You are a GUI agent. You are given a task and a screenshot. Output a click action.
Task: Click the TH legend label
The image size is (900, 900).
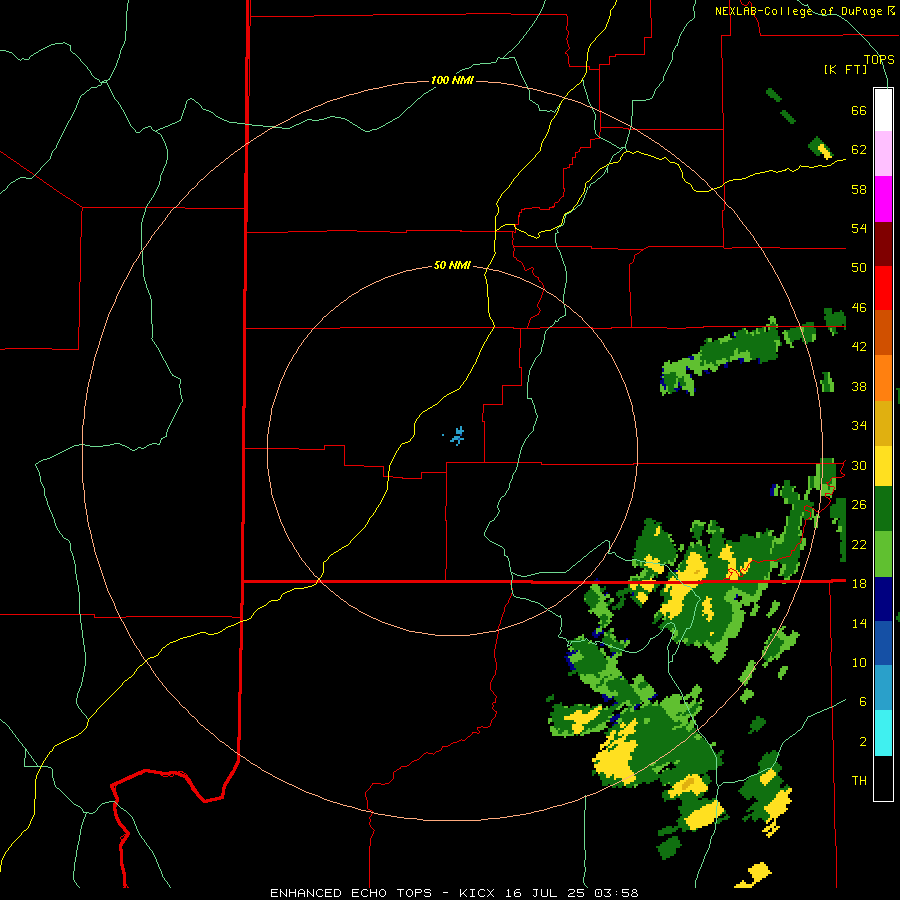[x=859, y=781]
